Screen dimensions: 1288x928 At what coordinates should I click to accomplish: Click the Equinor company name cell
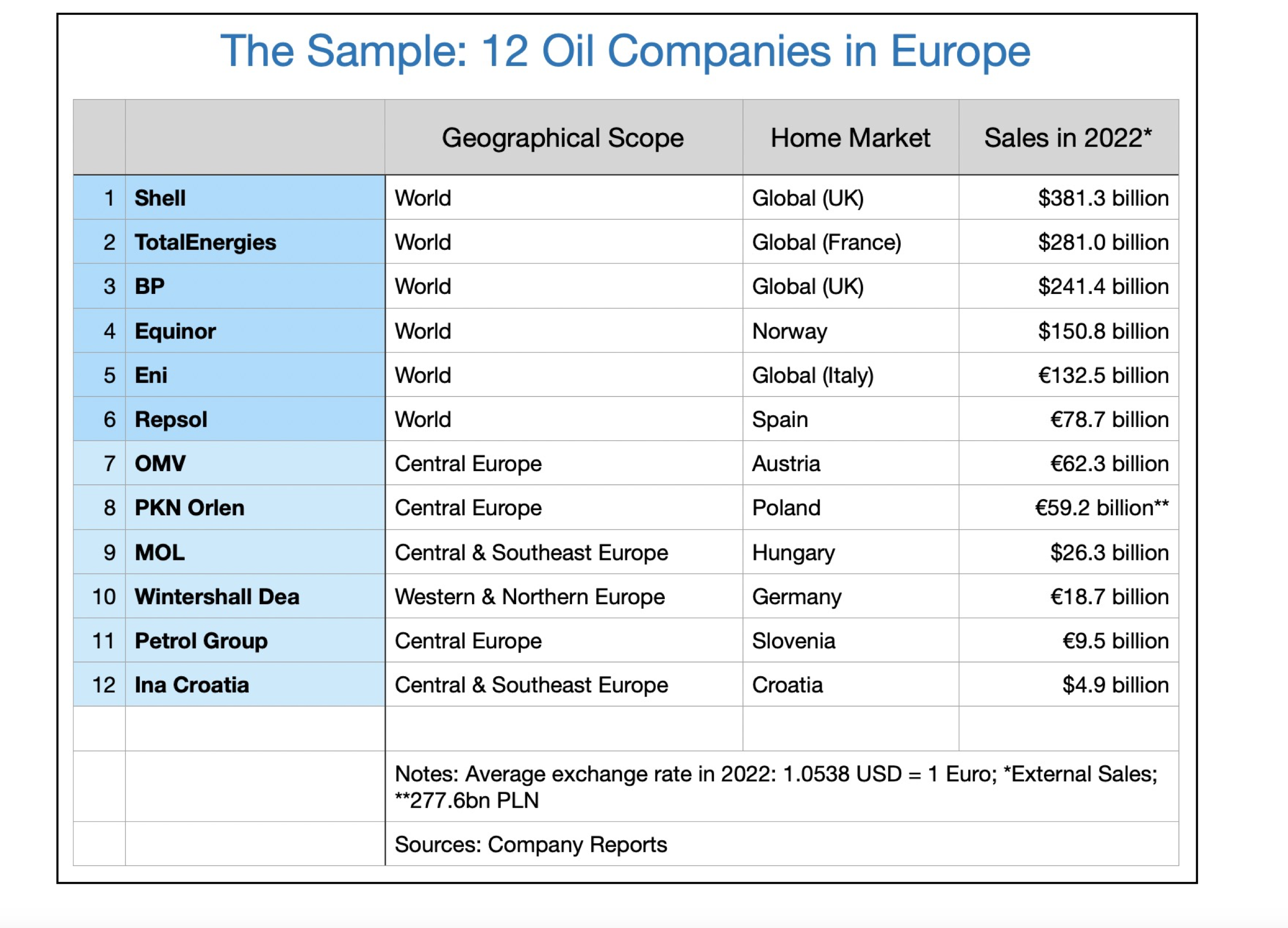click(255, 330)
